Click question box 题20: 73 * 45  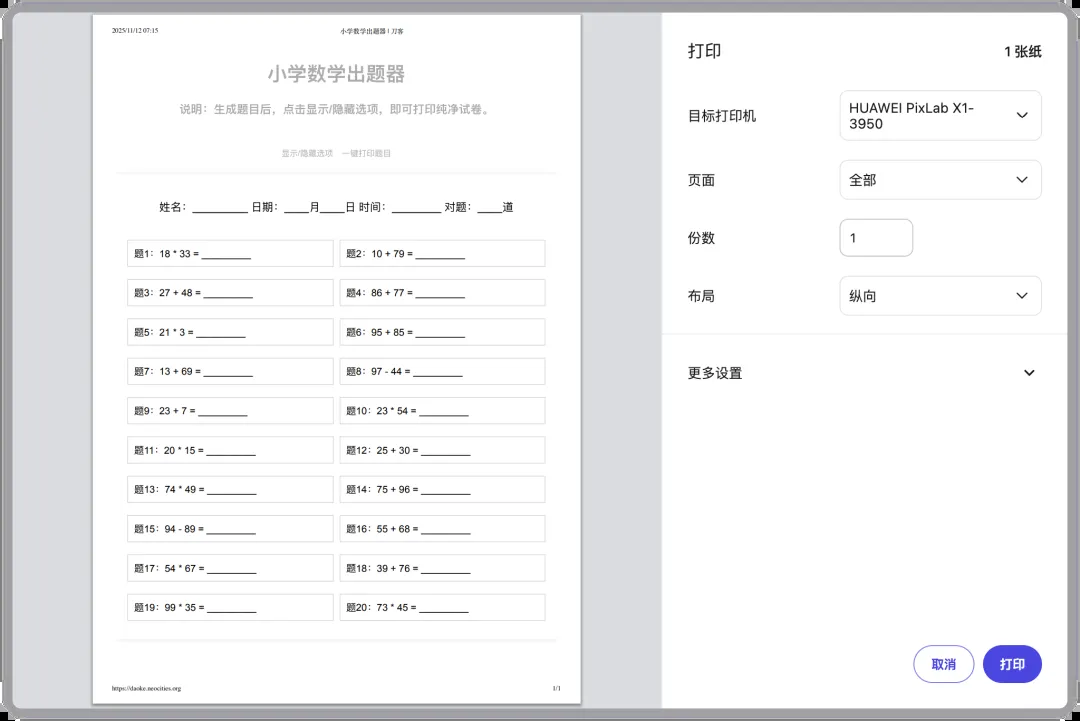pyautogui.click(x=442, y=608)
